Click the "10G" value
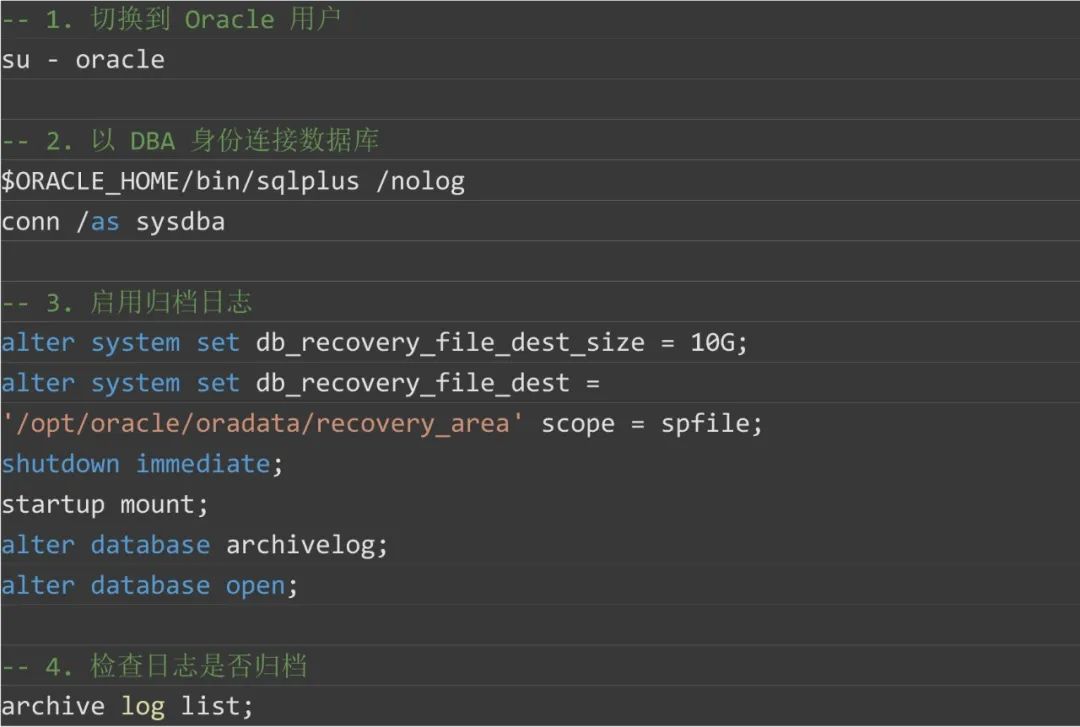The image size is (1080, 727). 713,343
